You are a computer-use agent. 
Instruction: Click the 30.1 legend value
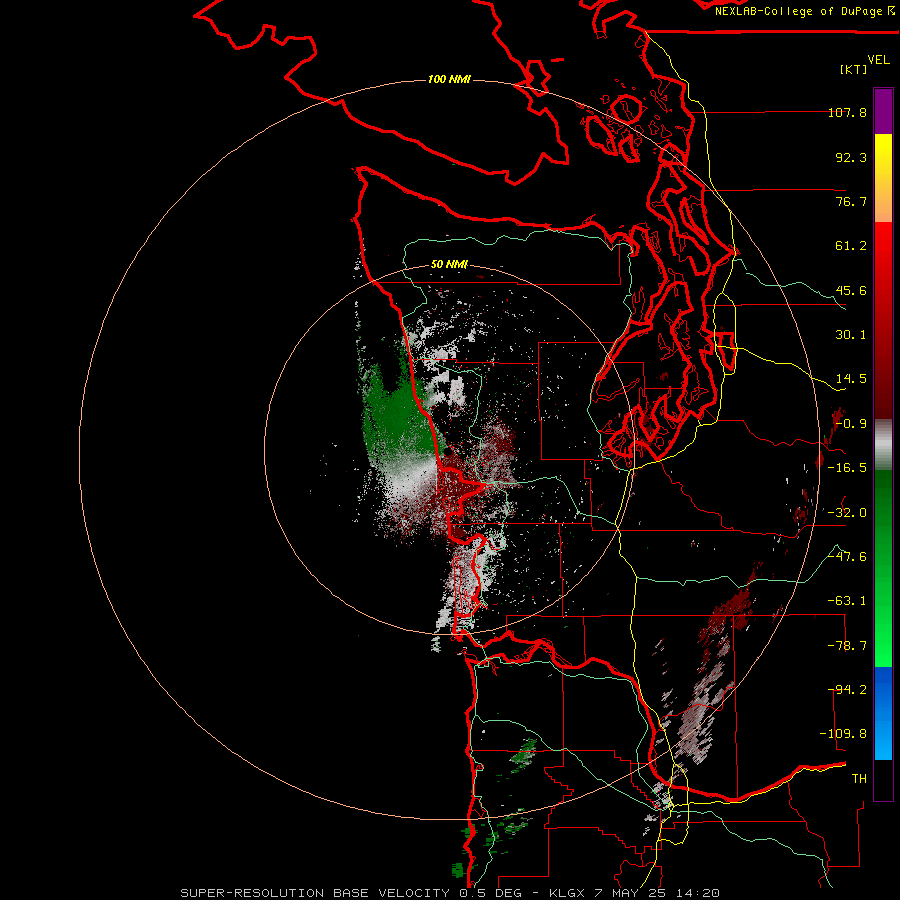click(851, 335)
